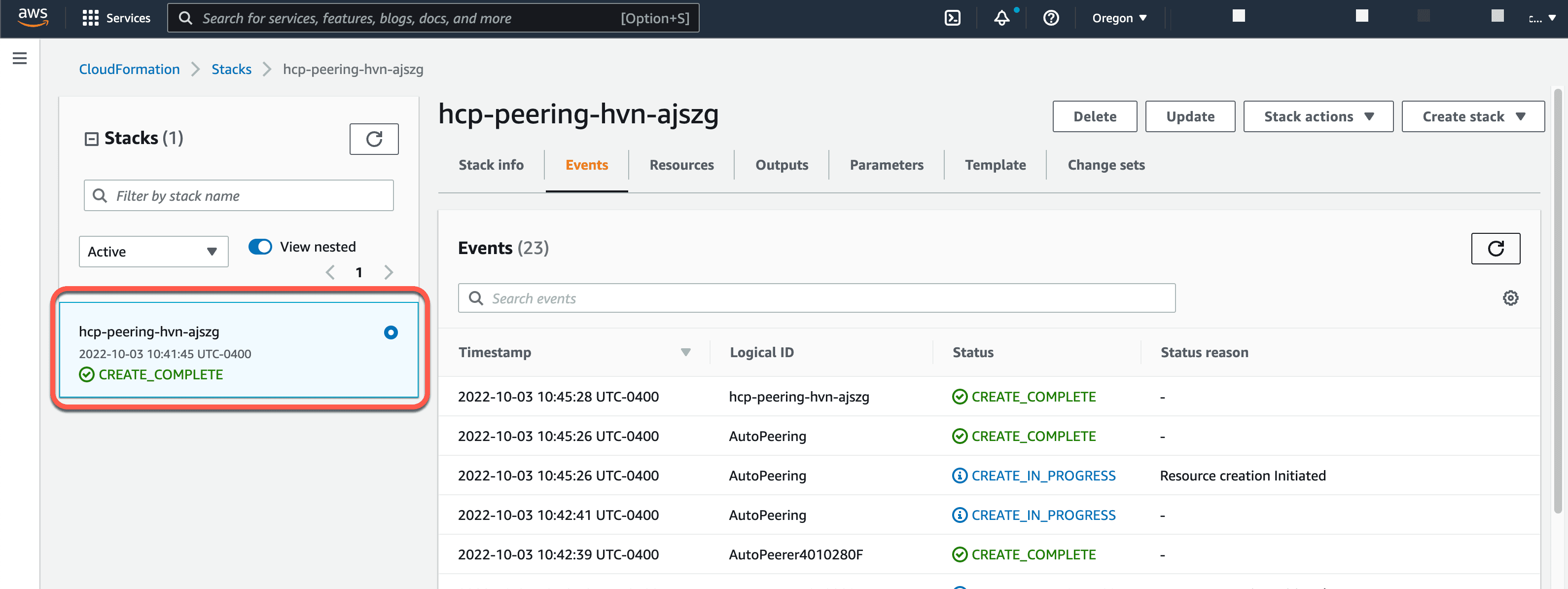Click the Services text button
Screen dimensions: 1568x589
pos(128,18)
